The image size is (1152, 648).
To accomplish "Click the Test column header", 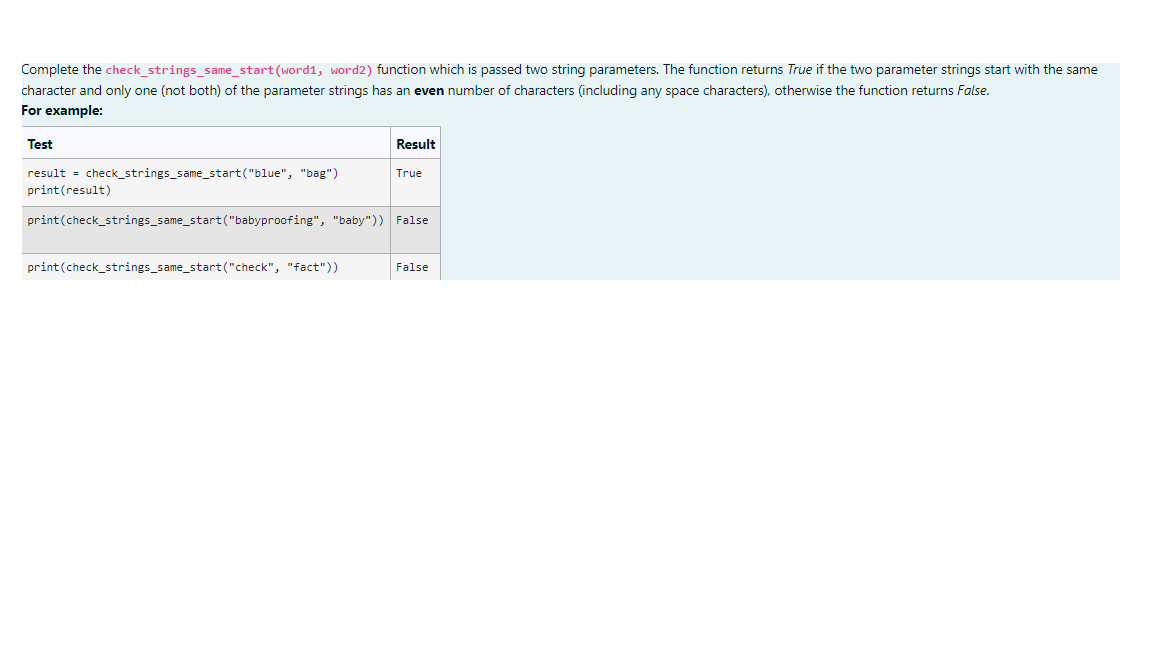I will [39, 144].
